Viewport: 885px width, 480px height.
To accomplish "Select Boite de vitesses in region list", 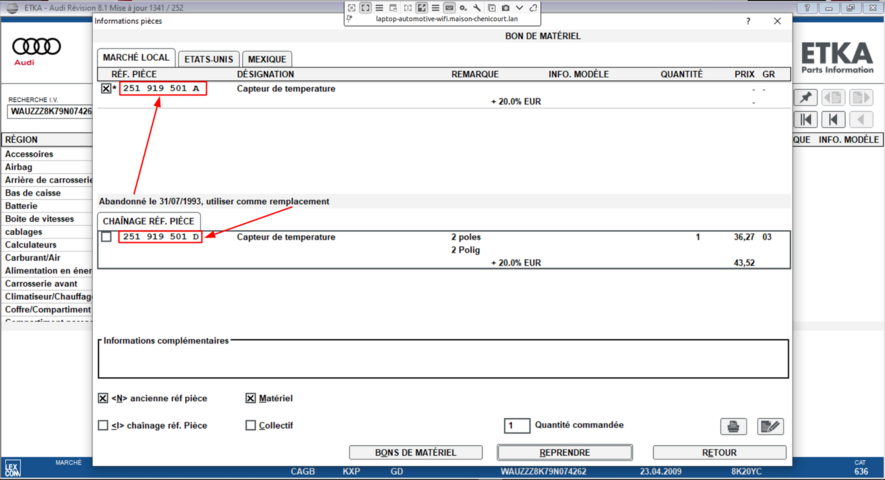I will pyautogui.click(x=40, y=219).
